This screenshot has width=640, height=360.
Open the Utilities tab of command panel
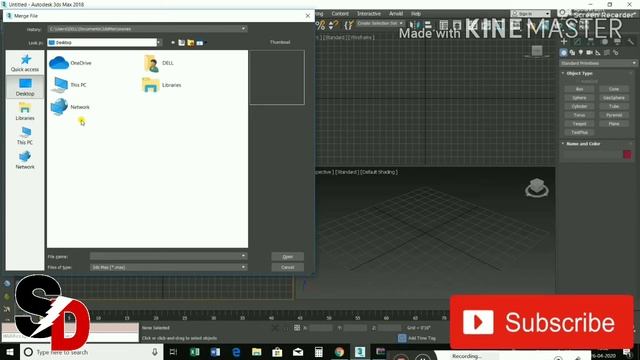[631, 42]
